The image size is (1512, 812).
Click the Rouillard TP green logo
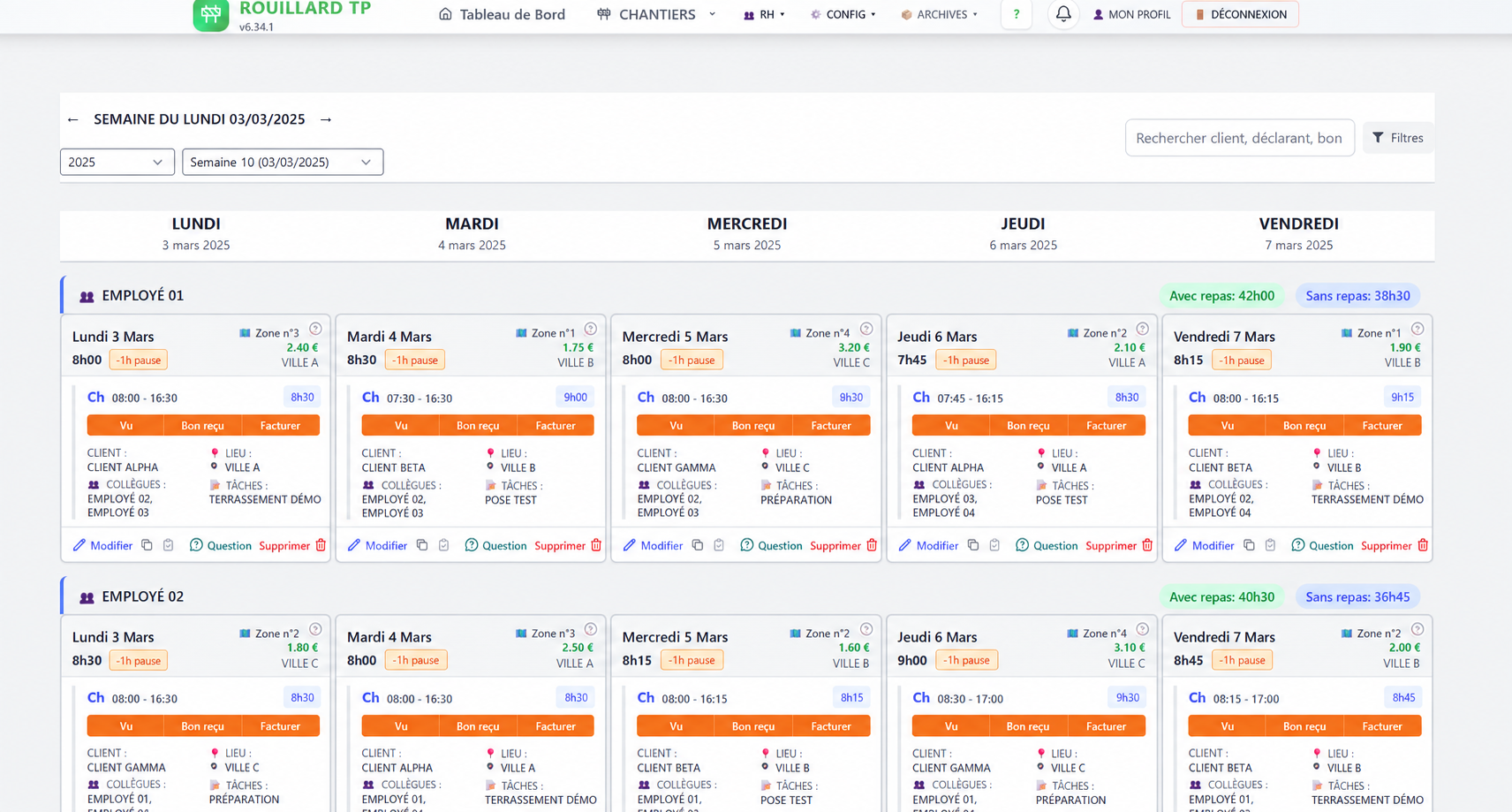[210, 15]
